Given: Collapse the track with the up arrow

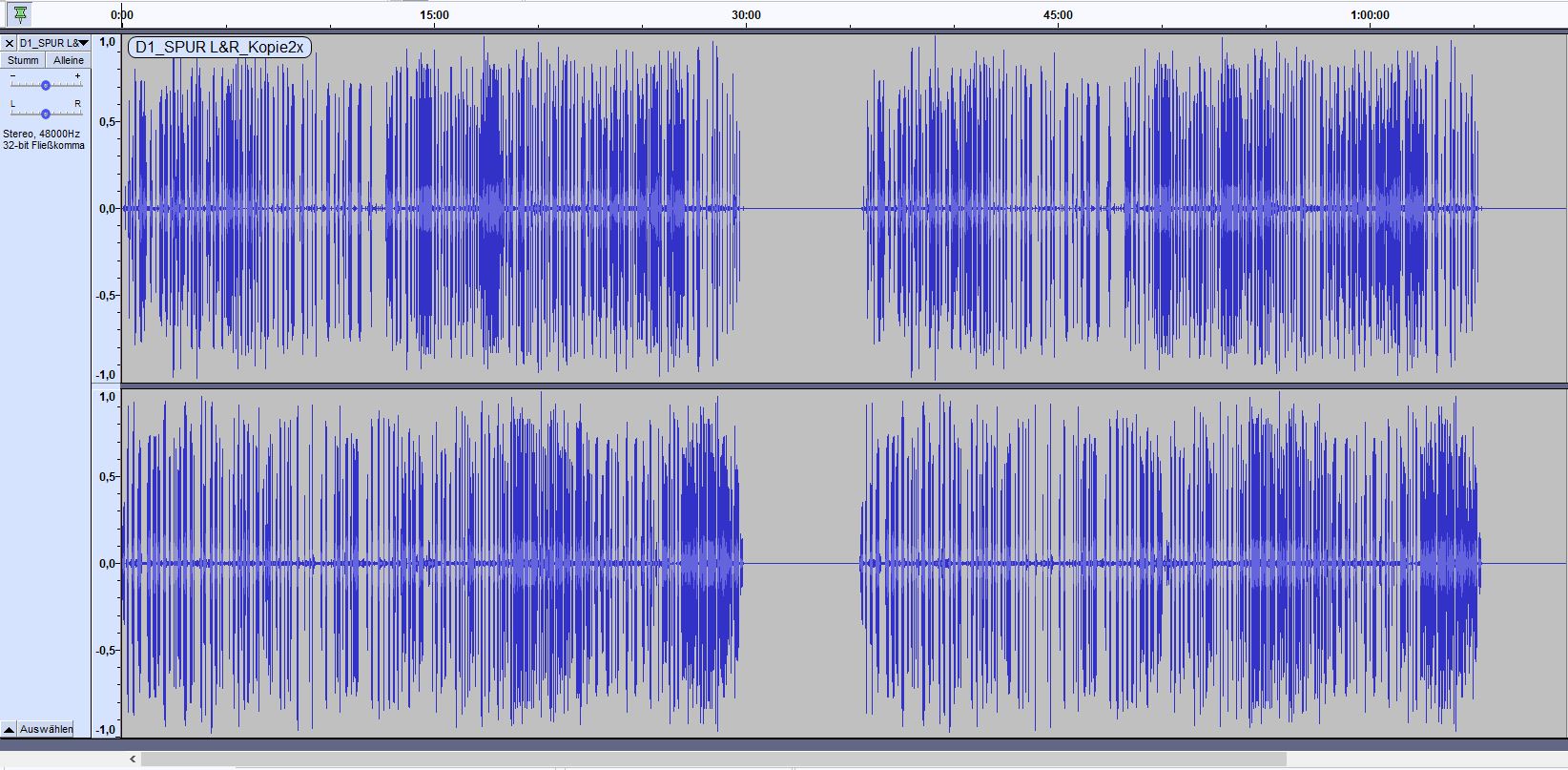Looking at the screenshot, I should [9, 729].
